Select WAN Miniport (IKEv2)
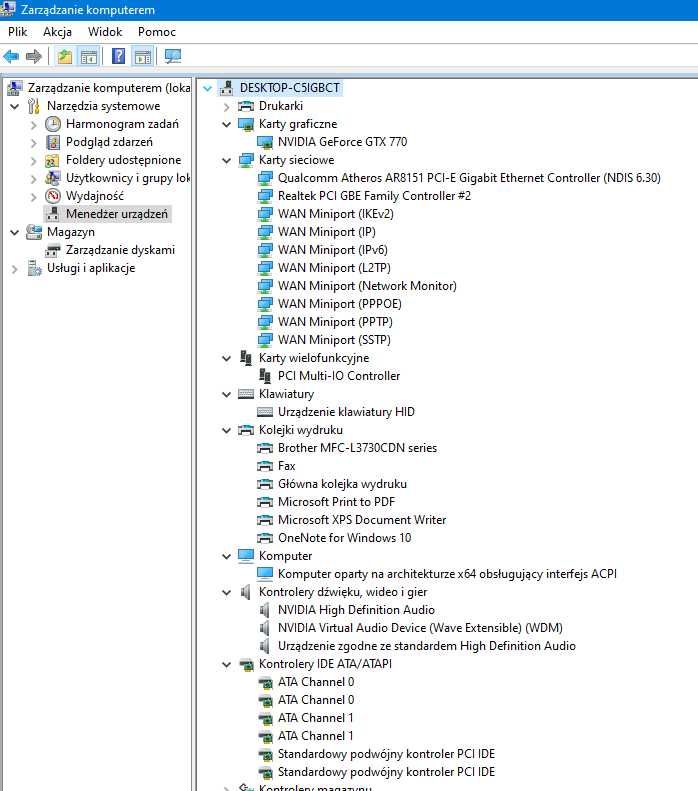 335,214
